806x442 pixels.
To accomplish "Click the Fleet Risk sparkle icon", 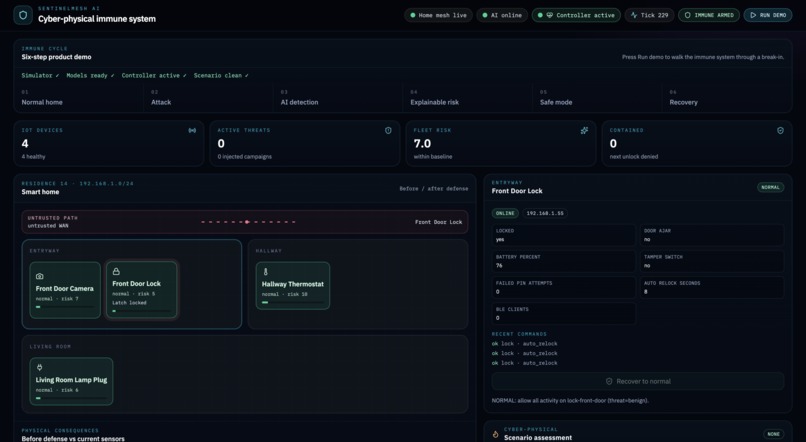I will [584, 131].
